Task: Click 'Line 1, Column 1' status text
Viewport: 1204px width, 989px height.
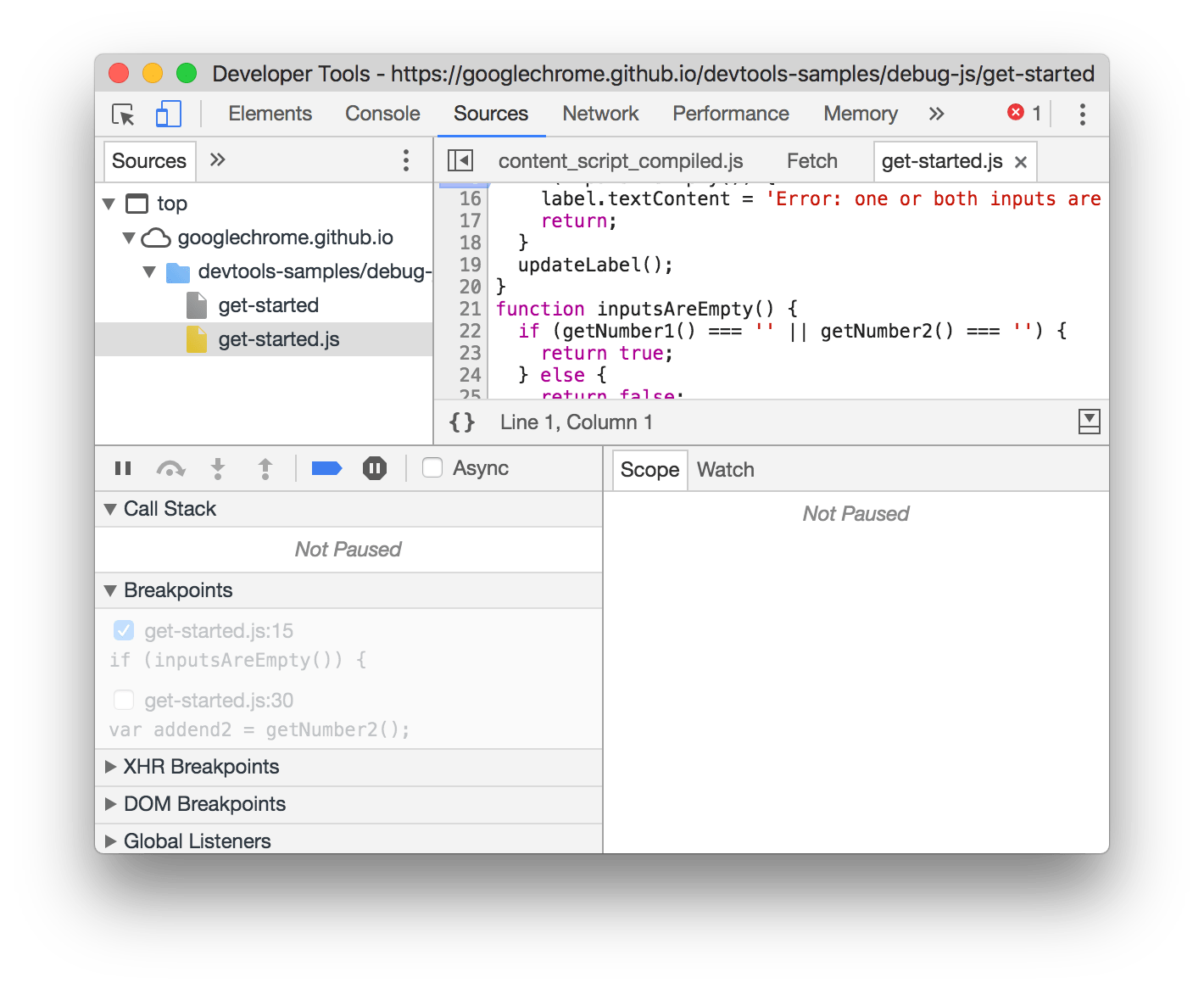Action: [577, 422]
